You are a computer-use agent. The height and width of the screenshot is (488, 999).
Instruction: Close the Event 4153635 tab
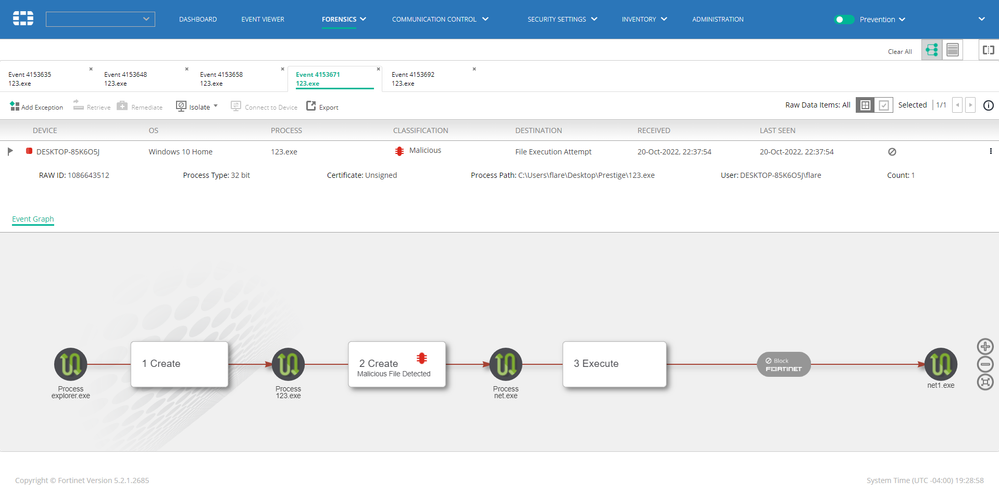pyautogui.click(x=90, y=69)
